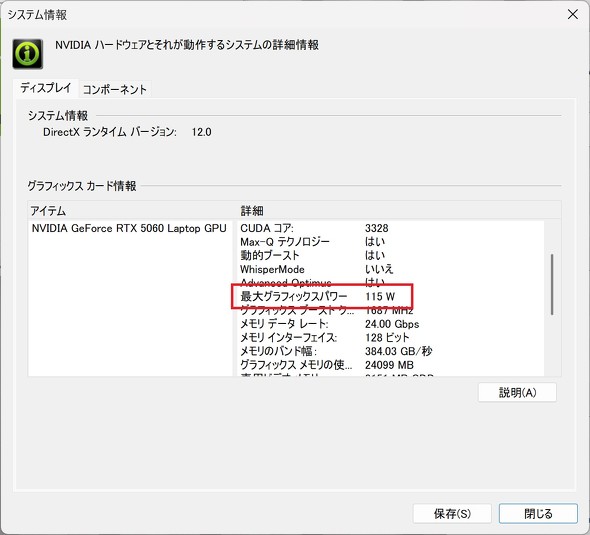Image resolution: width=590 pixels, height=535 pixels.
Task: Click the green NVIDIA info icon
Action: [27, 54]
